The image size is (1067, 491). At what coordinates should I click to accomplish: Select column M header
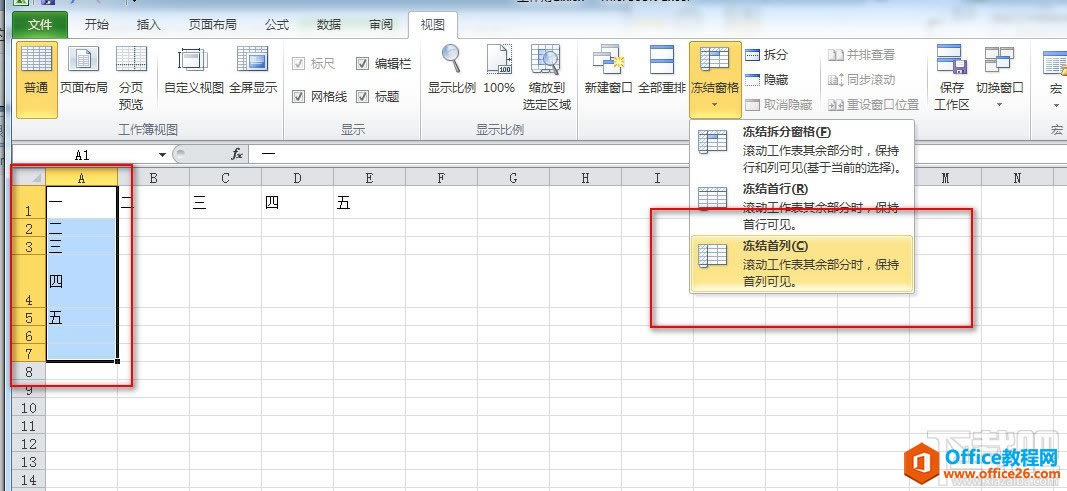coord(946,178)
